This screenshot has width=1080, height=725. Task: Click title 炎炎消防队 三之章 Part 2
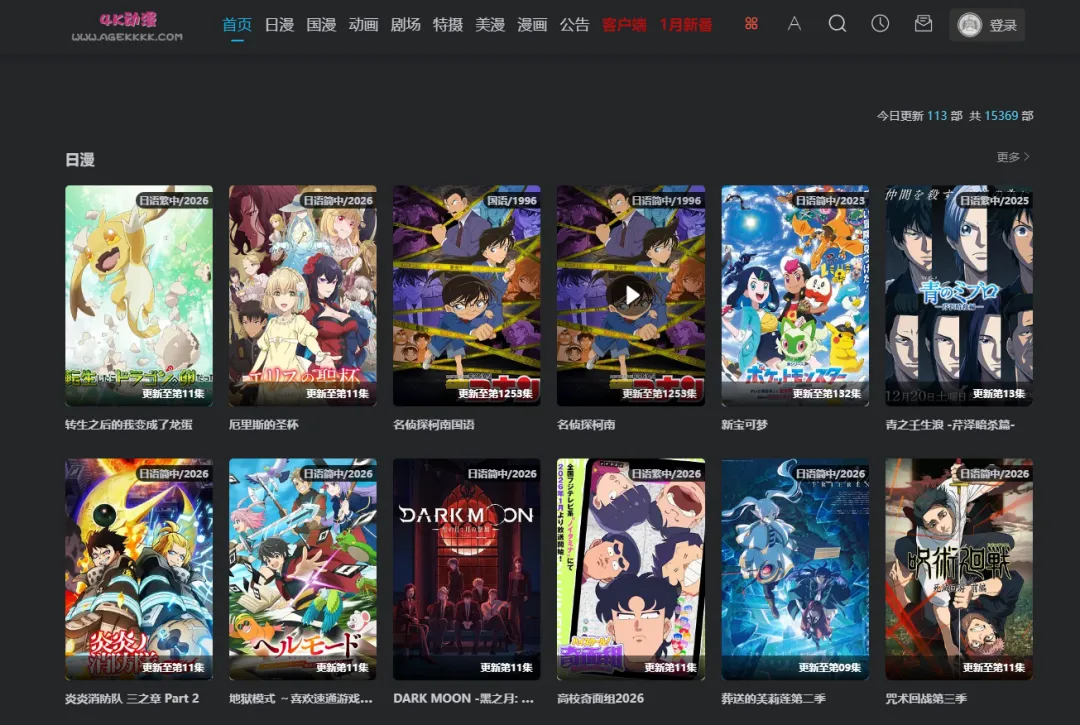(132, 698)
